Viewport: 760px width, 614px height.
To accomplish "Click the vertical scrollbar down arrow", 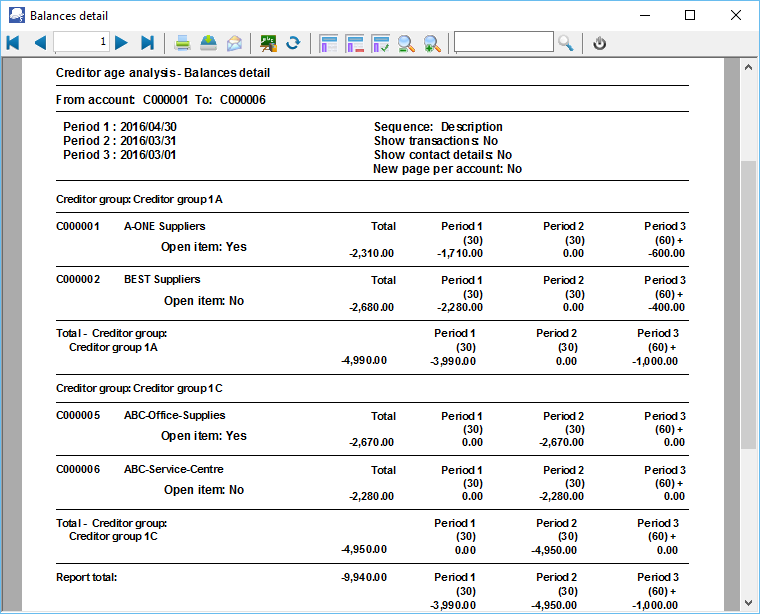I will (746, 603).
